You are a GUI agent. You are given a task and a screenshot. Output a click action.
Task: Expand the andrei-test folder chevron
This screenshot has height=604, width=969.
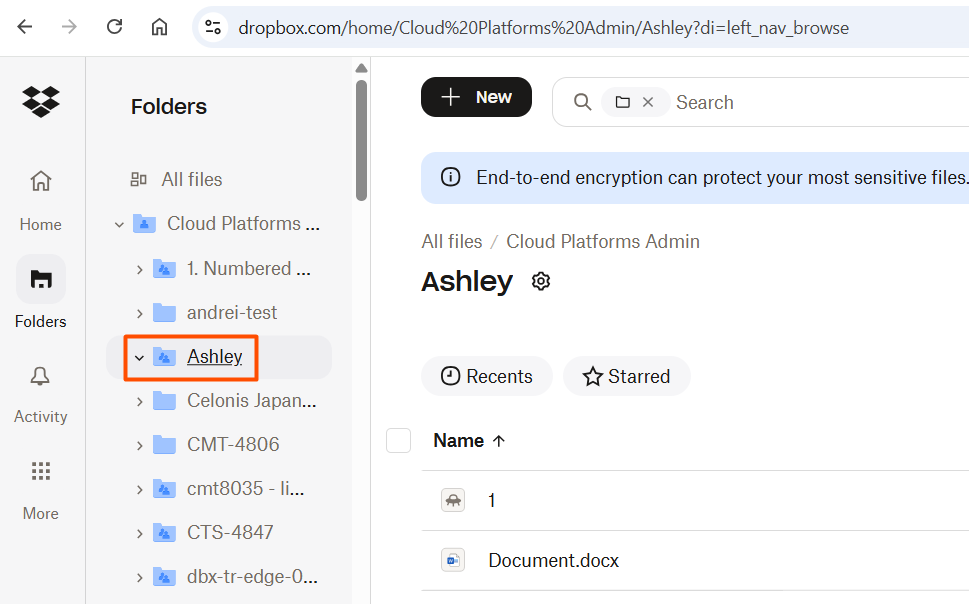139,313
